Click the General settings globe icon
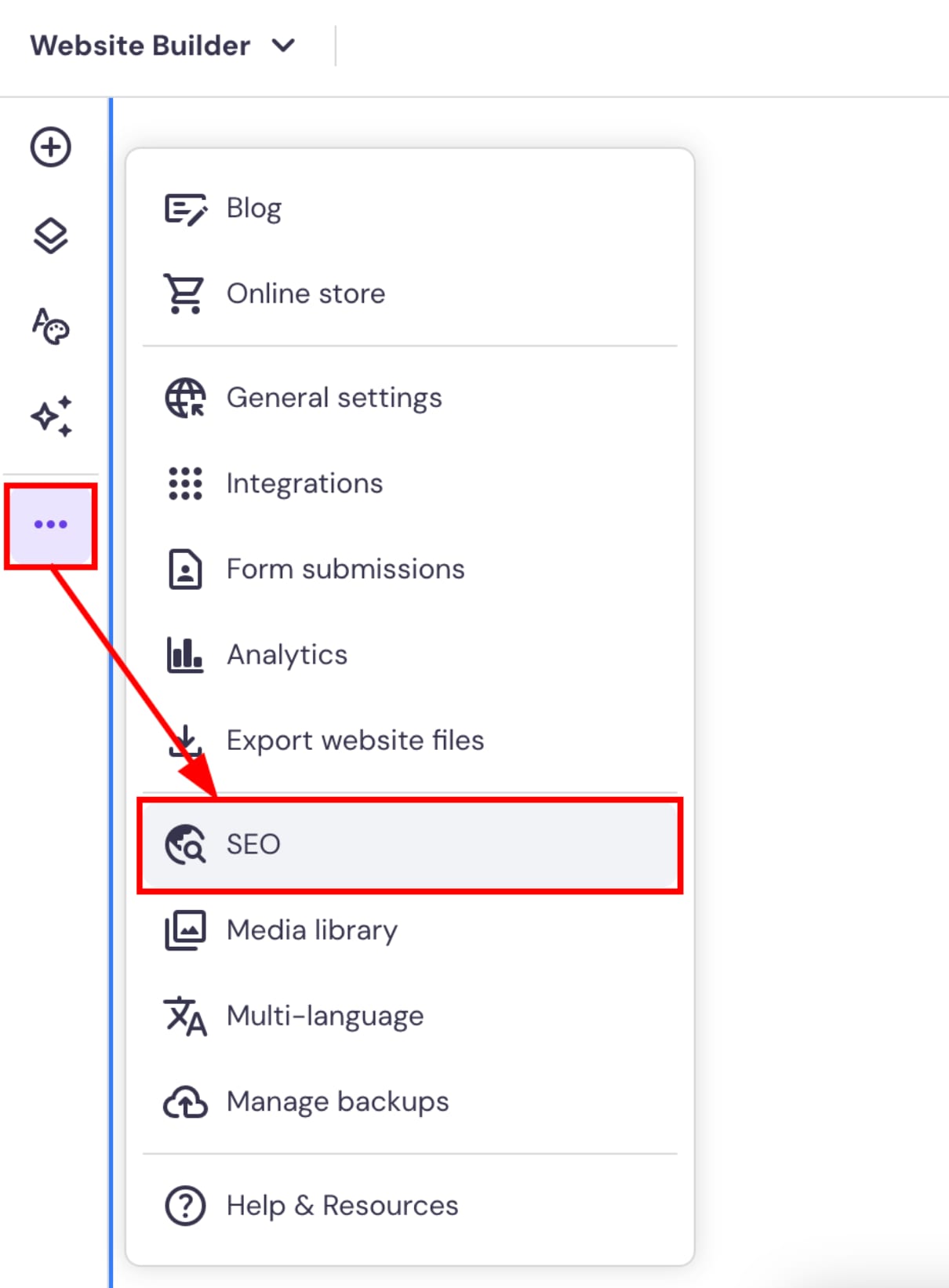The height and width of the screenshot is (1288, 949). pyautogui.click(x=185, y=398)
